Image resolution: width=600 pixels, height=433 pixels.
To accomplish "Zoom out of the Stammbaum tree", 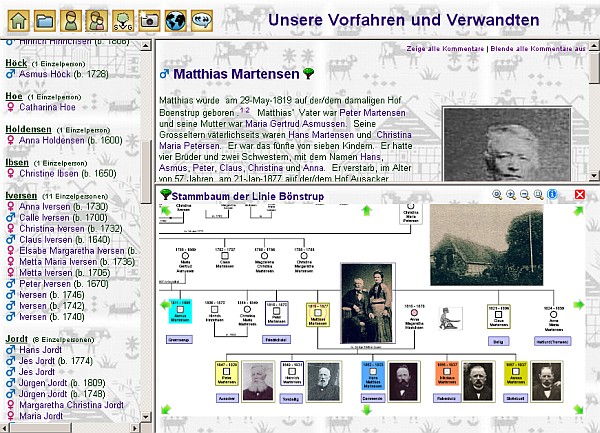I will [x=524, y=195].
